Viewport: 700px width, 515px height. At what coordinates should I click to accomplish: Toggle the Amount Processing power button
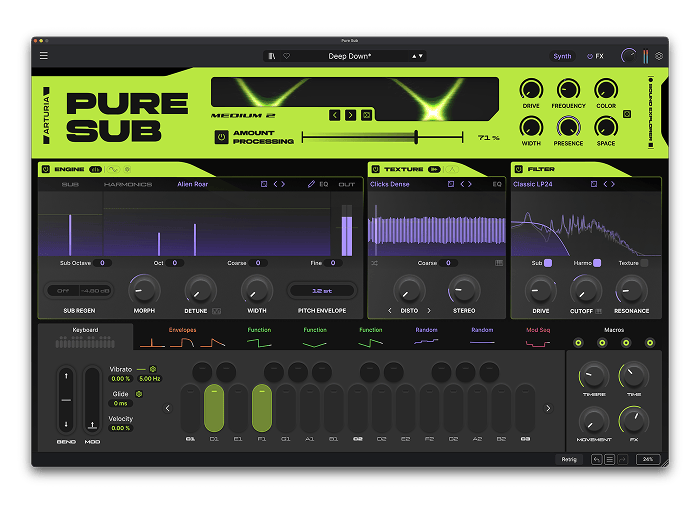tap(221, 137)
